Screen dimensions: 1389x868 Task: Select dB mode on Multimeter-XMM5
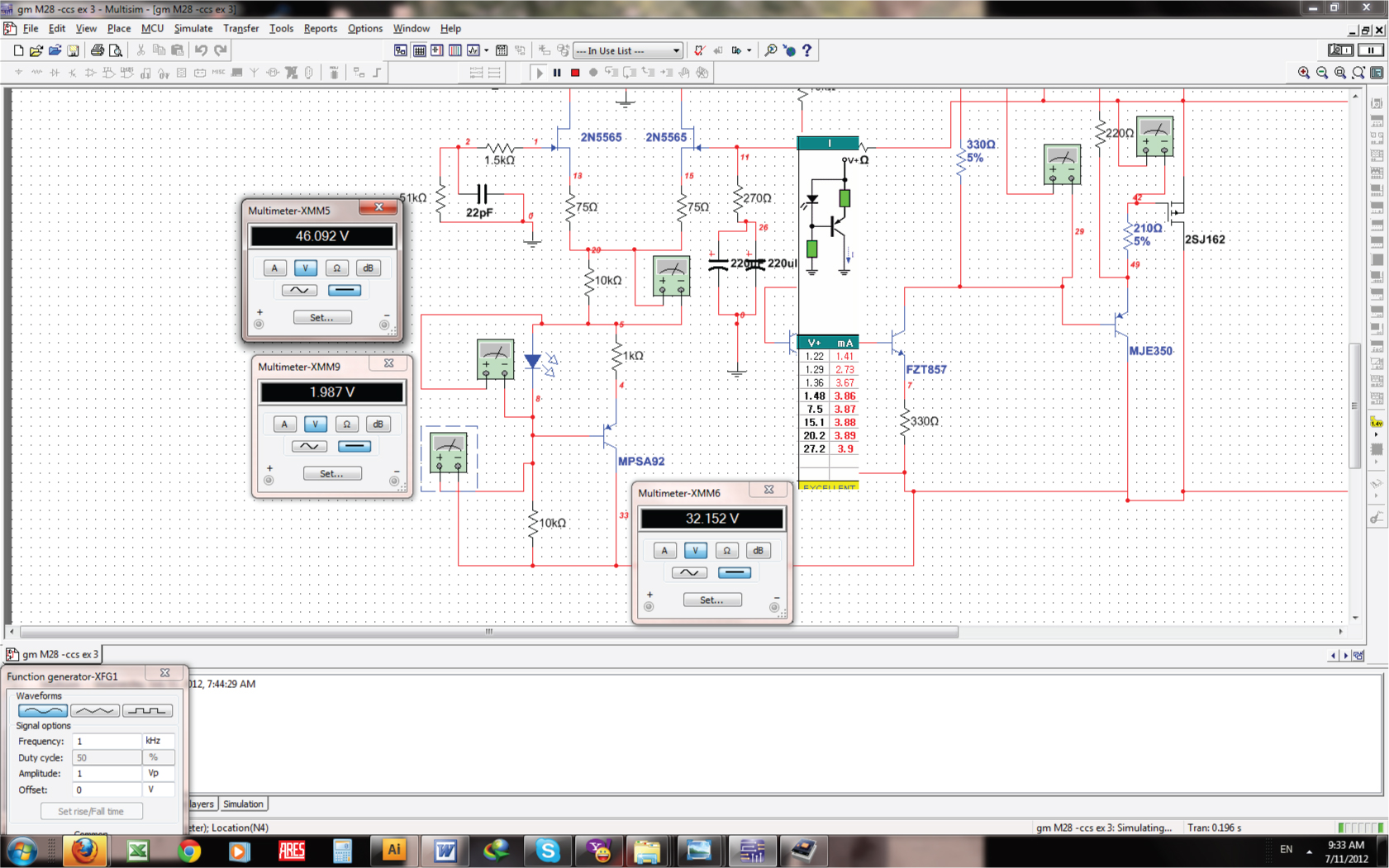[368, 268]
